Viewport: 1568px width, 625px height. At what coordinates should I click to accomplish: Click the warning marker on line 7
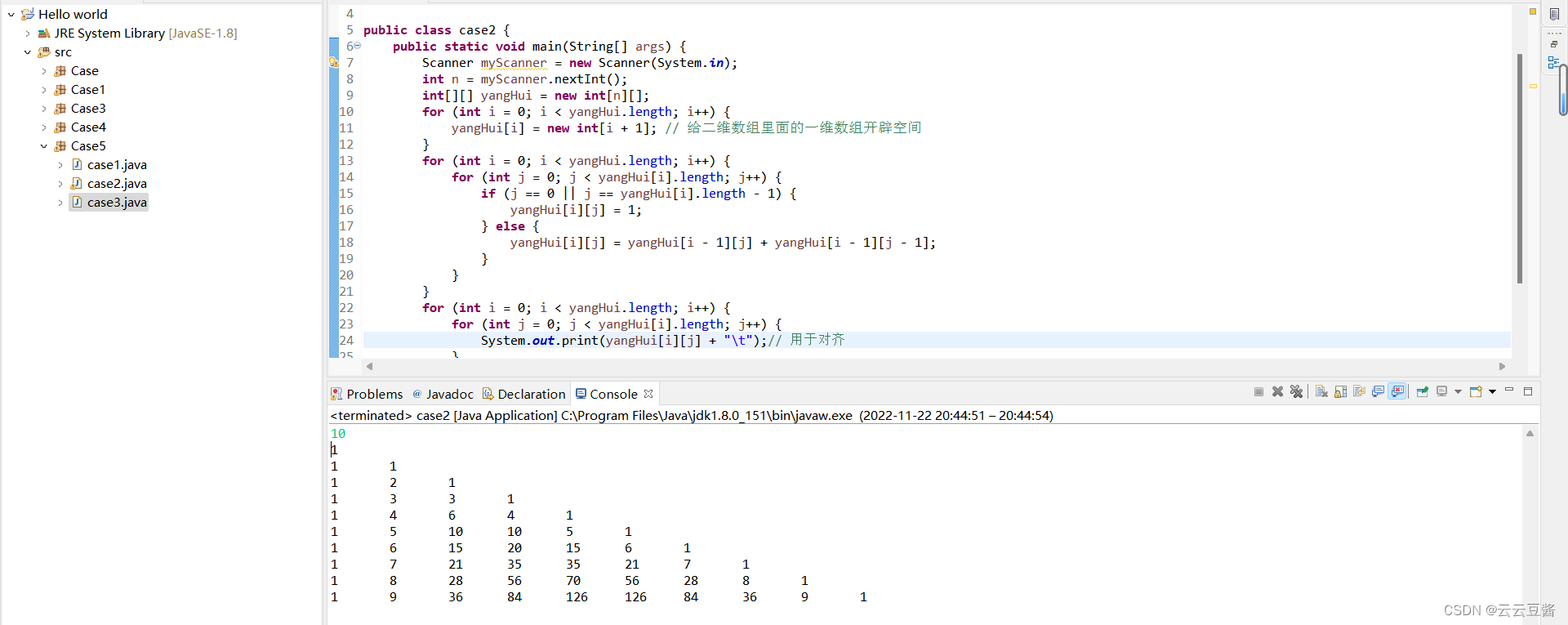click(x=333, y=62)
